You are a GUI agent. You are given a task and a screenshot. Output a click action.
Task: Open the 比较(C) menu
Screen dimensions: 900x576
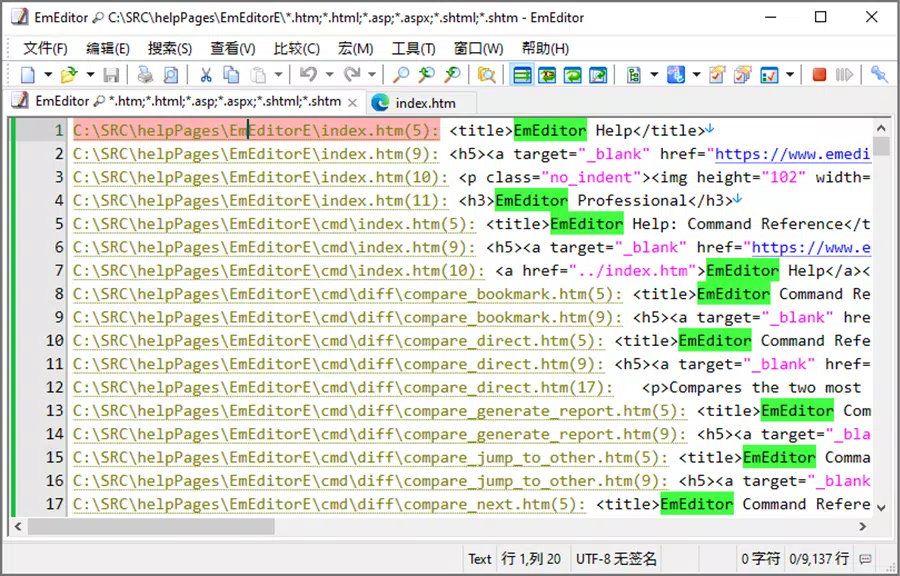(296, 48)
